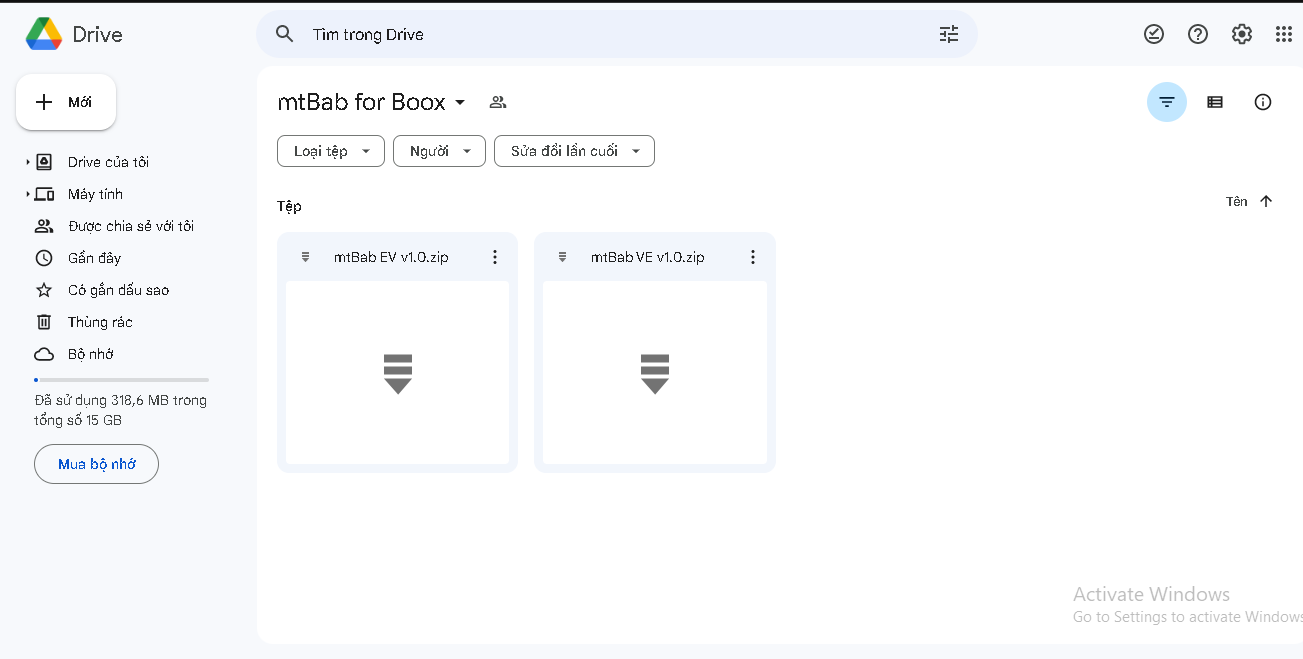The image size is (1303, 659).
Task: Switch to list layout view
Action: tap(1214, 102)
